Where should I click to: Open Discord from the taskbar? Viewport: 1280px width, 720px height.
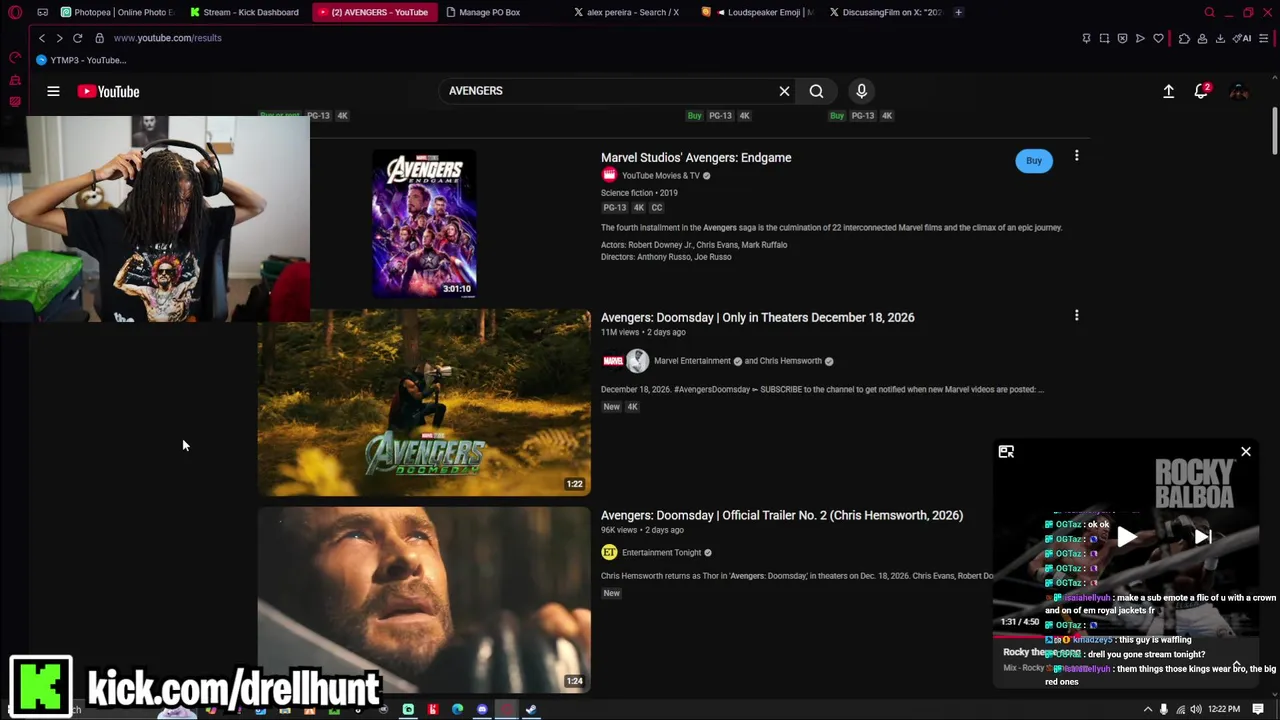coord(482,710)
